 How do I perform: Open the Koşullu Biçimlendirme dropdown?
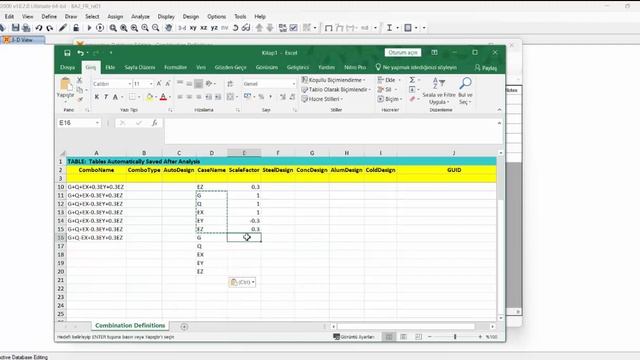pyautogui.click(x=333, y=80)
